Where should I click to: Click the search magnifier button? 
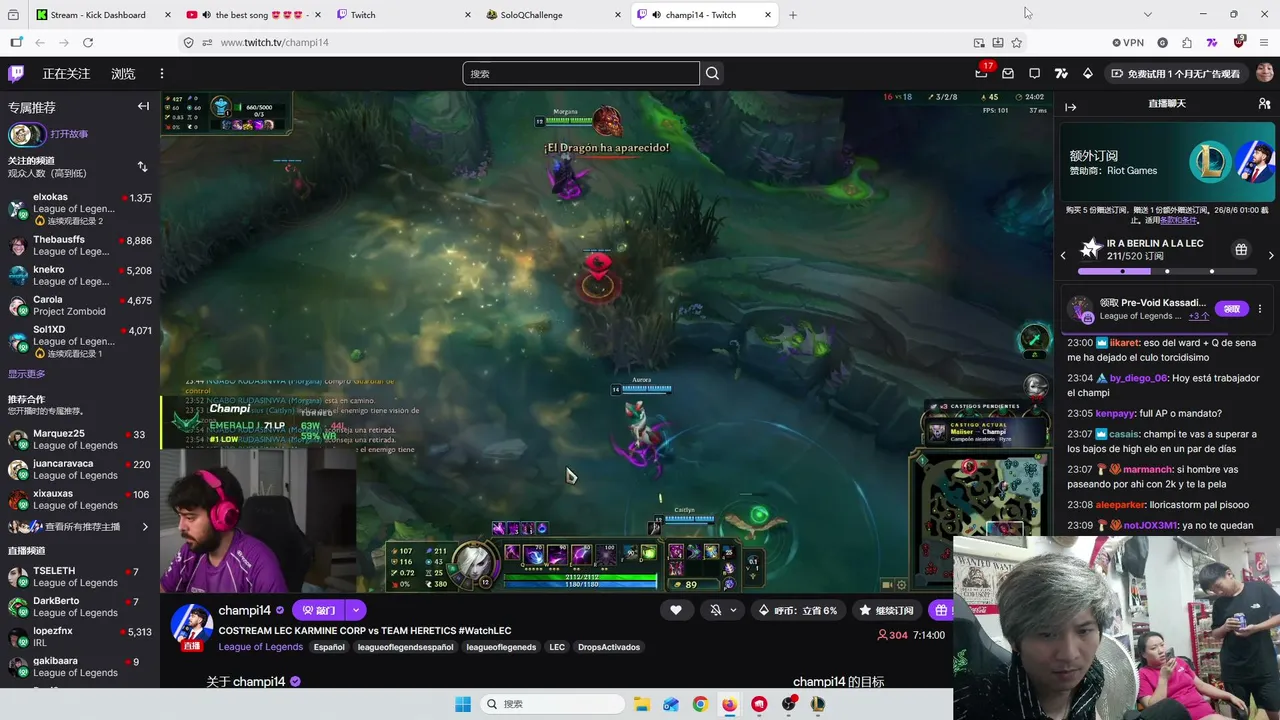click(x=712, y=73)
